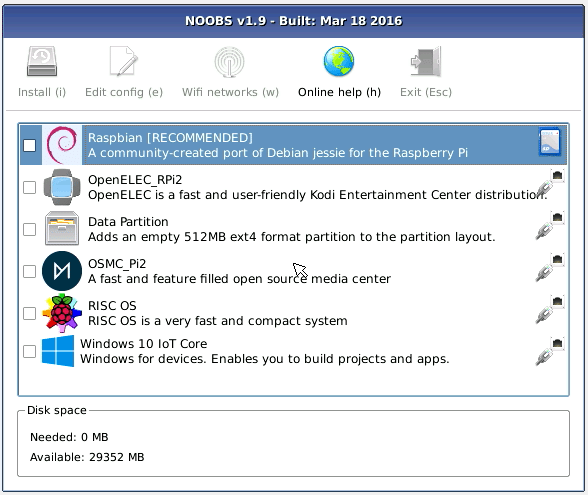
Task: Click the OpenELEC_RPi2 TV logo
Action: tap(62, 187)
